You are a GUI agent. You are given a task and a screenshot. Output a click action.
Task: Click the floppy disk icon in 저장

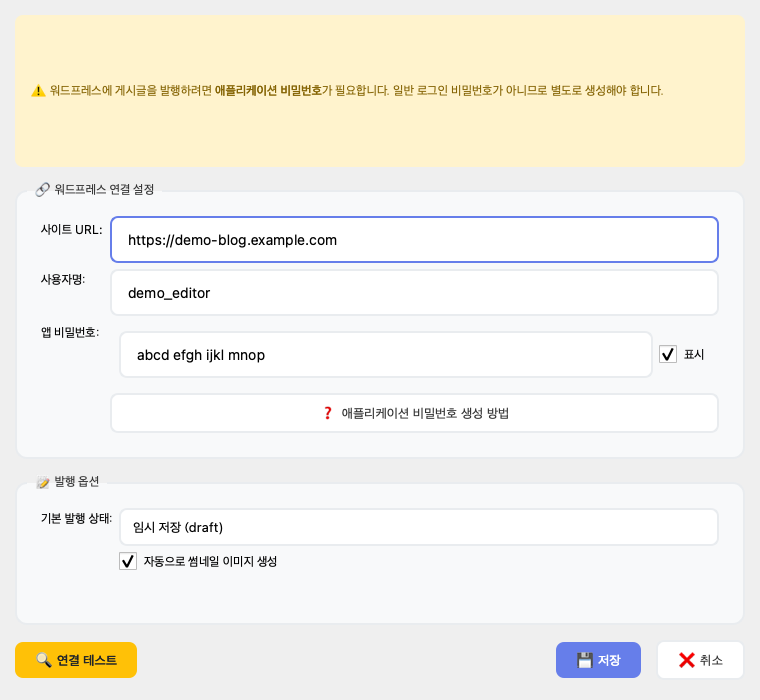coord(585,660)
